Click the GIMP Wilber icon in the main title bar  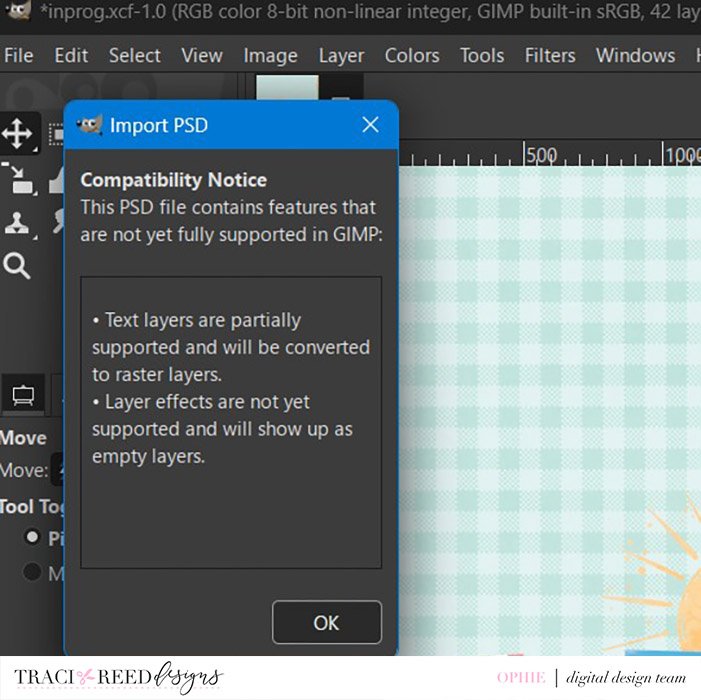click(x=18, y=10)
